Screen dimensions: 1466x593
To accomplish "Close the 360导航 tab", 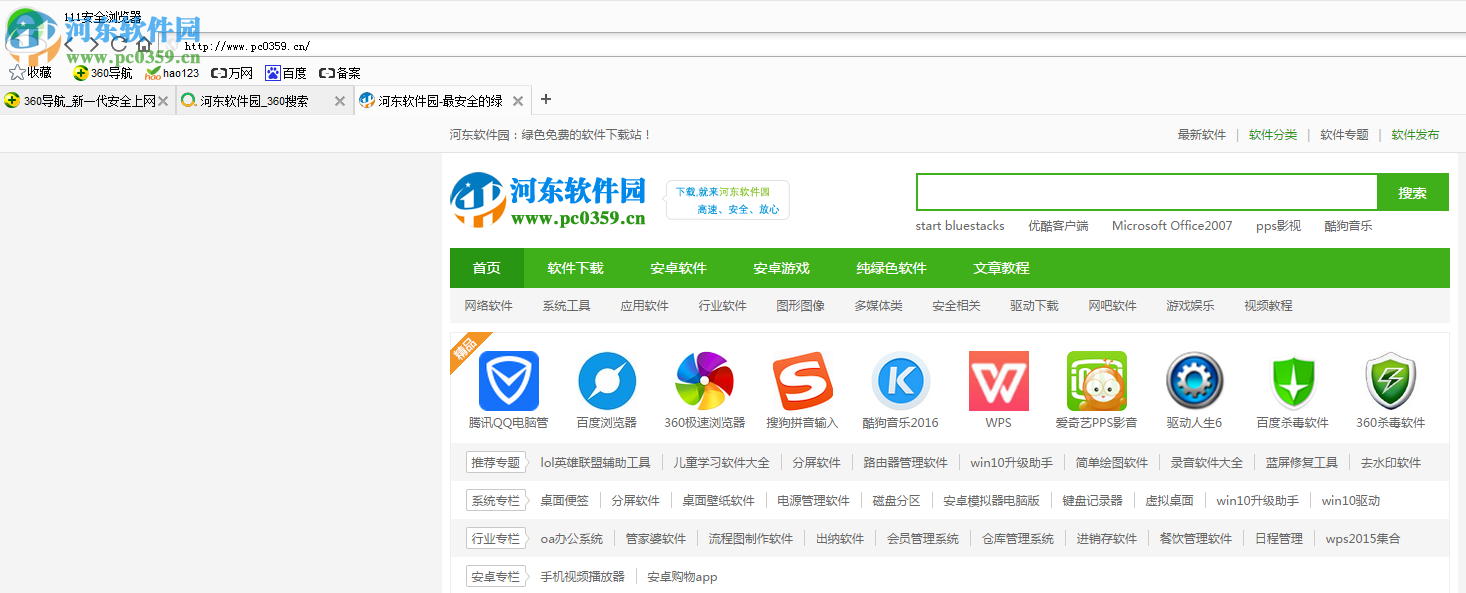I will (x=163, y=101).
